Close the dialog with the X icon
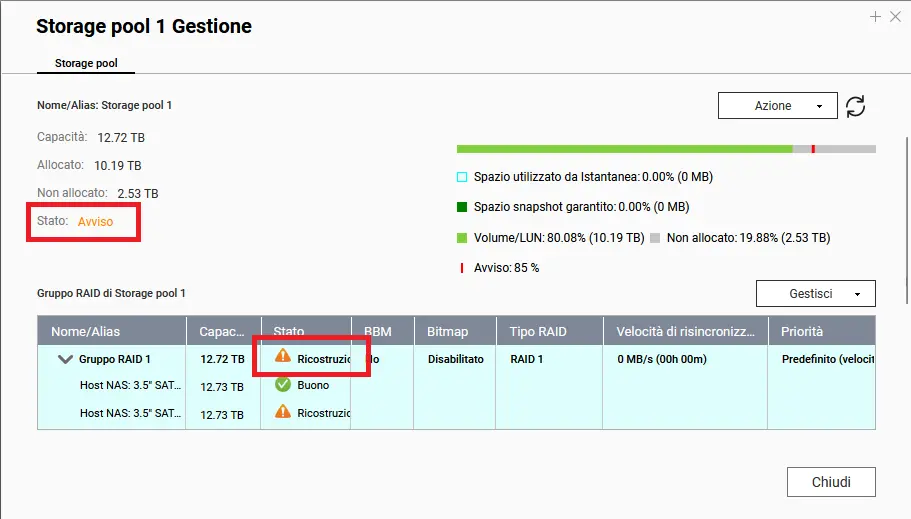This screenshot has width=911, height=519. pyautogui.click(x=895, y=17)
